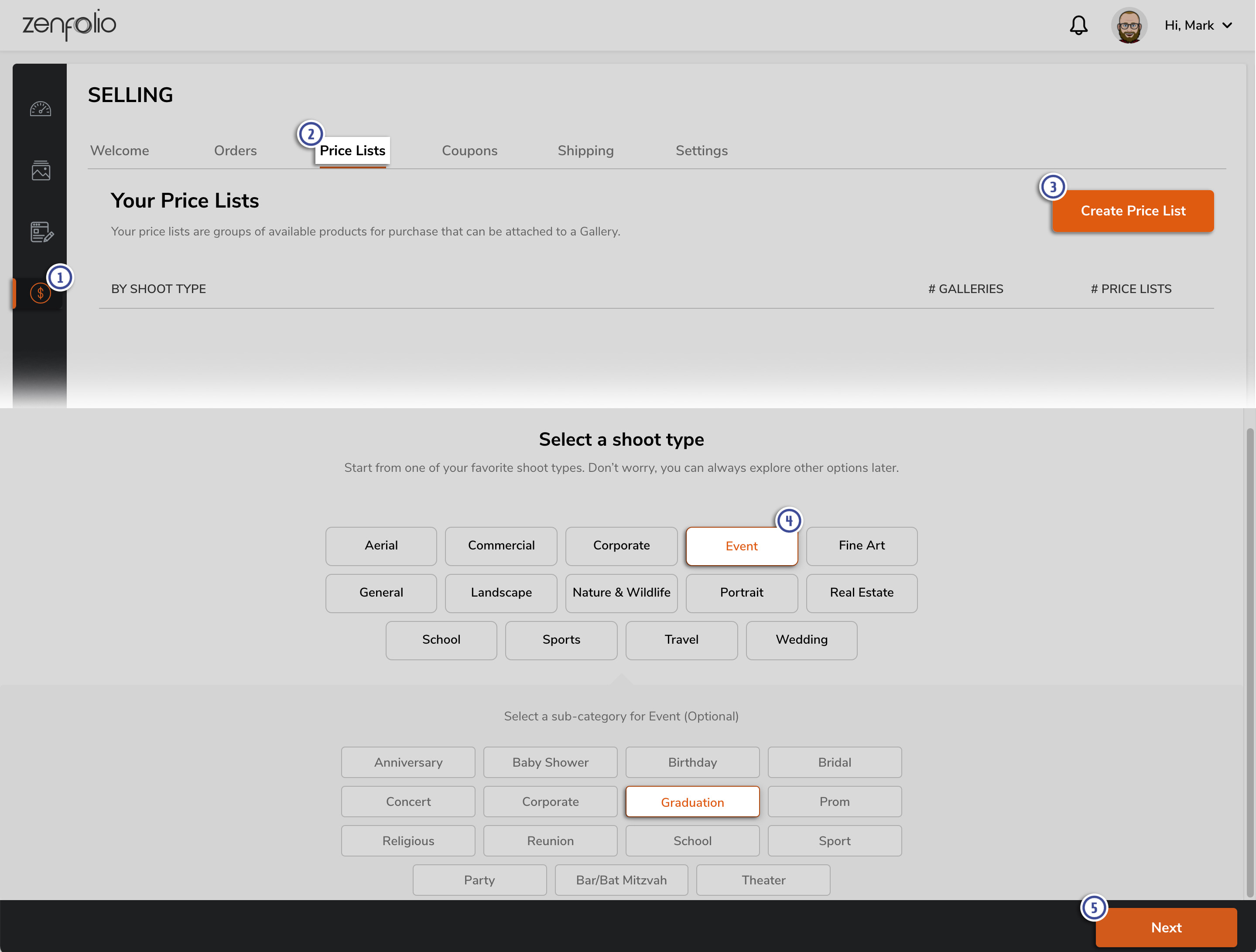
Task: Select the Commercial shoot type
Action: click(501, 546)
